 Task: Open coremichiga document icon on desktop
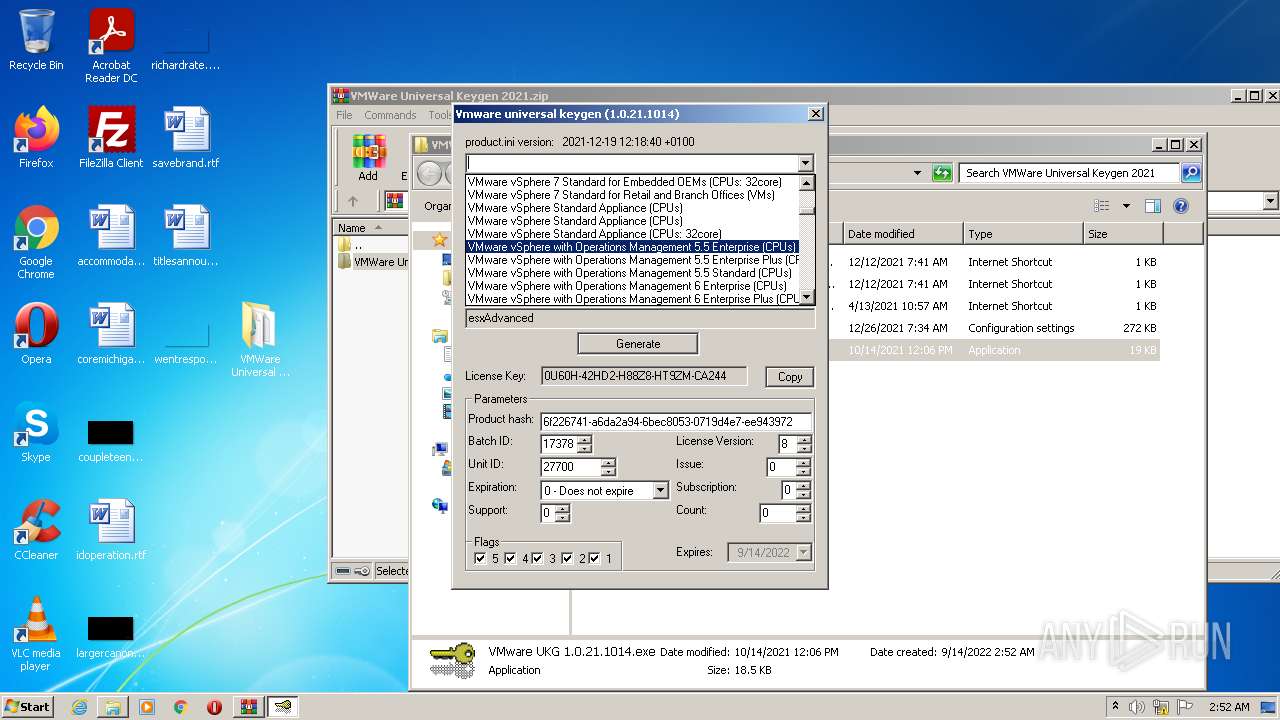pyautogui.click(x=111, y=334)
